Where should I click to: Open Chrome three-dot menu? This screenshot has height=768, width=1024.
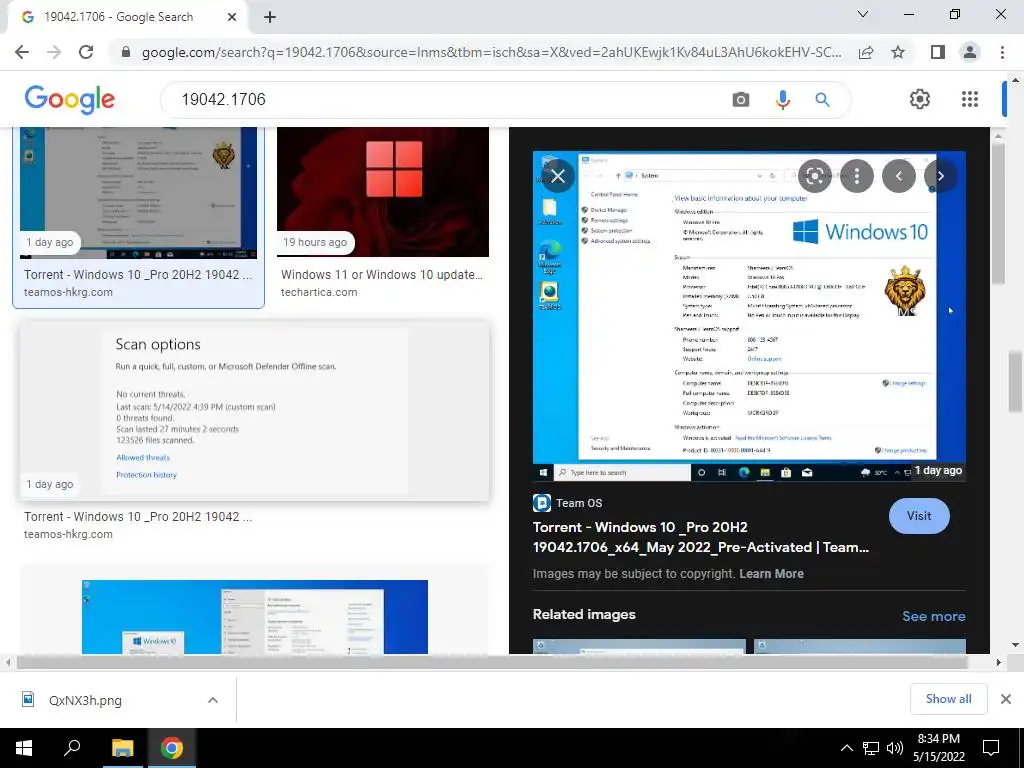click(x=1002, y=52)
